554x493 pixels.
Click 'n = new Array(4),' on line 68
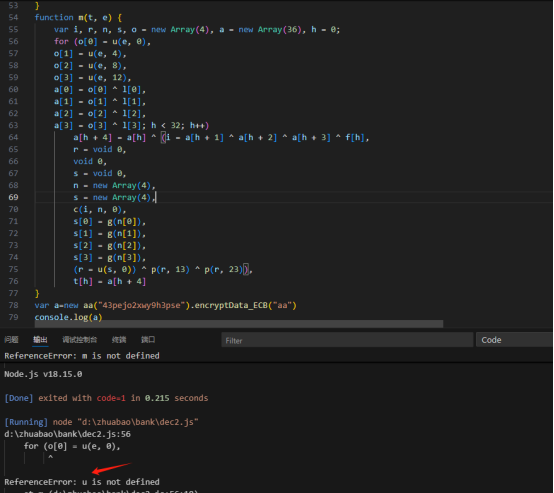pyautogui.click(x=114, y=185)
